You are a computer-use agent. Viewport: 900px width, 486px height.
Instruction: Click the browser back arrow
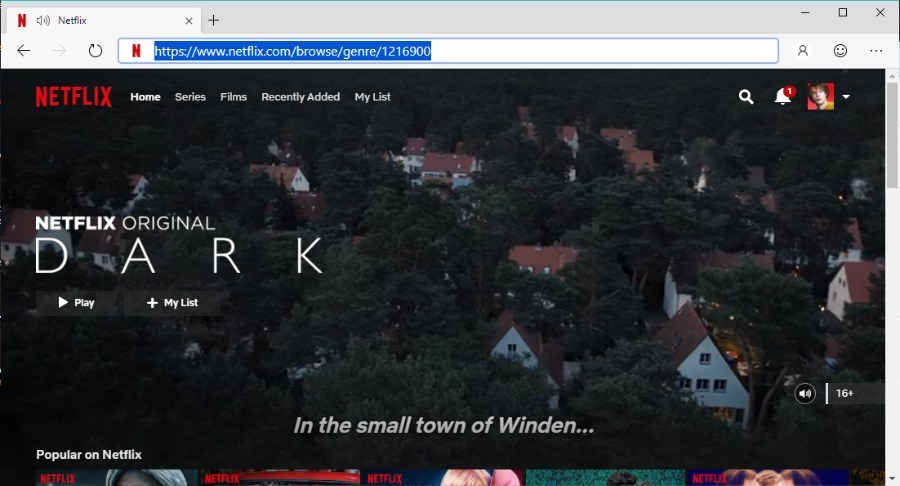24,51
